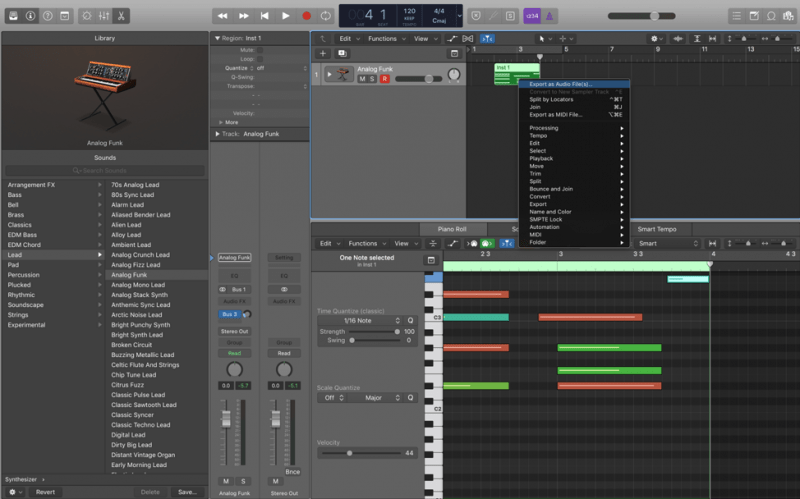The width and height of the screenshot is (800, 499).
Task: Open Tracks area Functions menu
Action: [x=387, y=39]
